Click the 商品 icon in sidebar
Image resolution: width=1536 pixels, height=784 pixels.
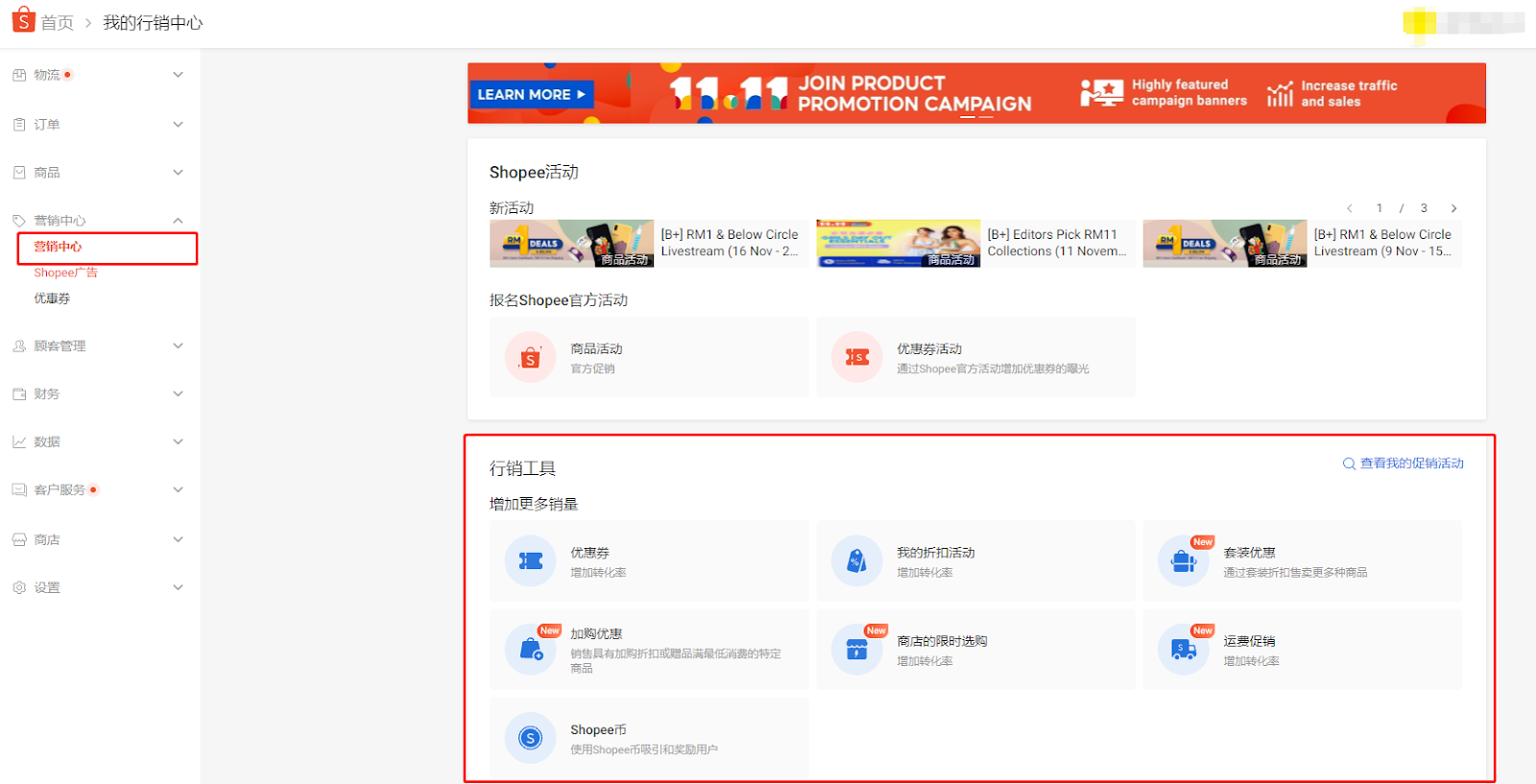pyautogui.click(x=19, y=173)
